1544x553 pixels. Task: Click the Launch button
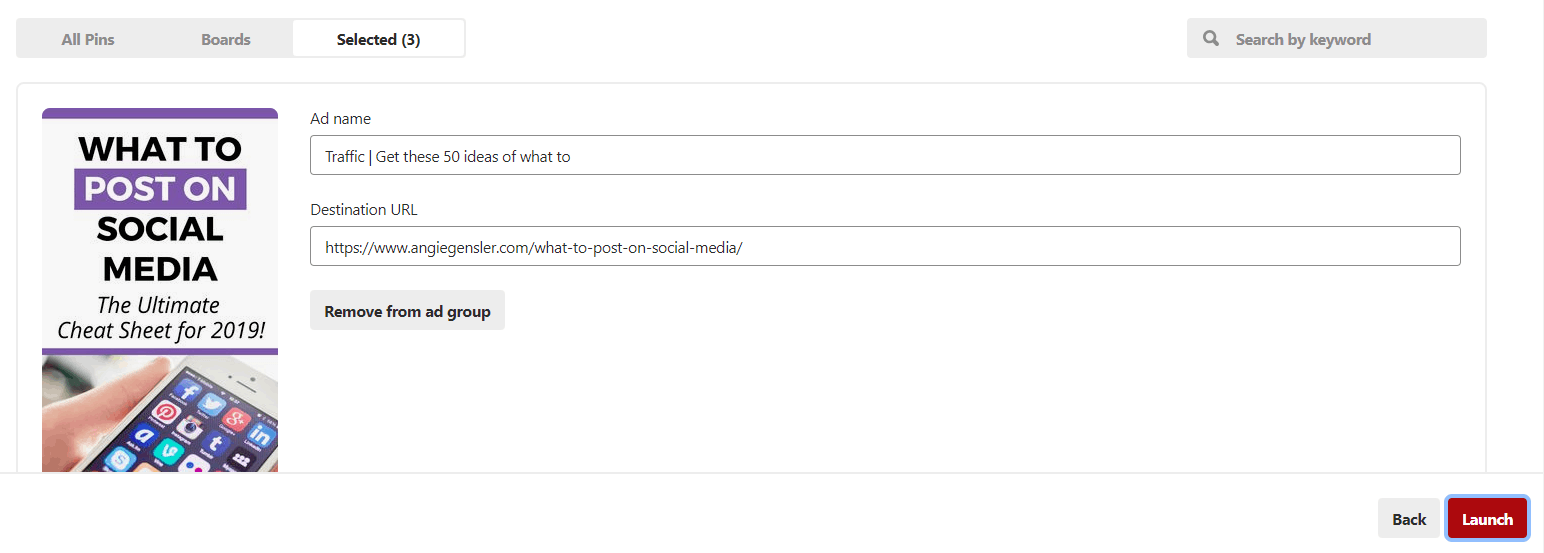1487,518
